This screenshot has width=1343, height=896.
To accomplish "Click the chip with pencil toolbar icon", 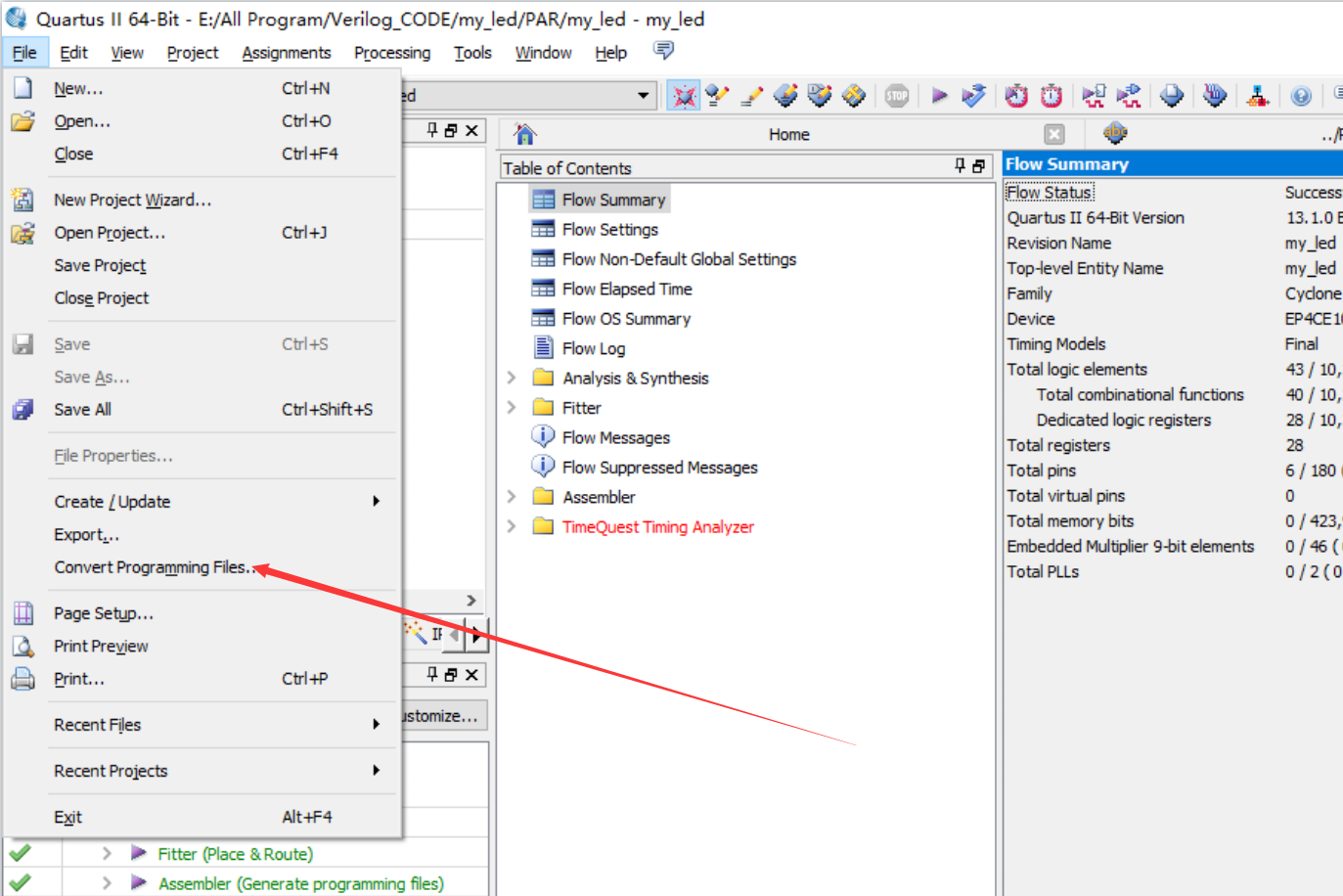I will 785,95.
